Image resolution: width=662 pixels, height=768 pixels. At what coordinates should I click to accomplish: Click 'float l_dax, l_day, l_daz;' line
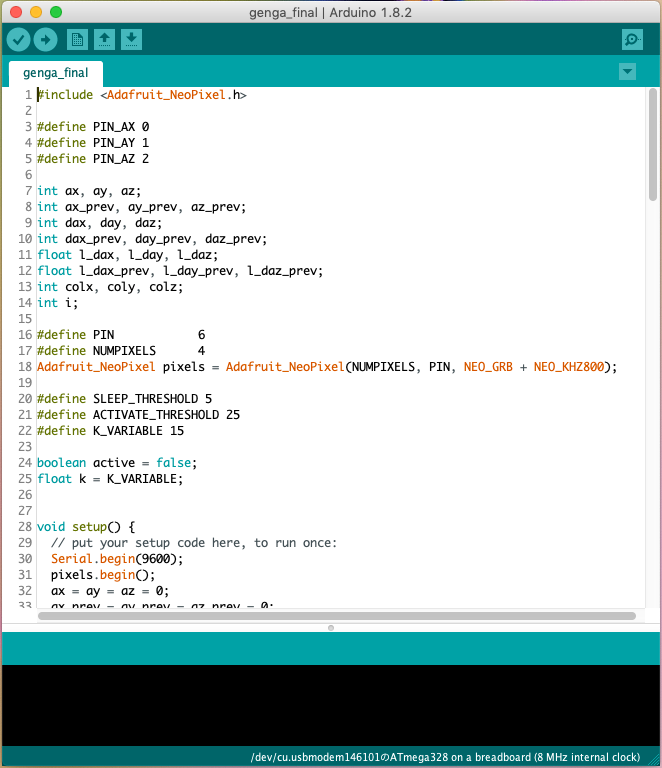(128, 255)
